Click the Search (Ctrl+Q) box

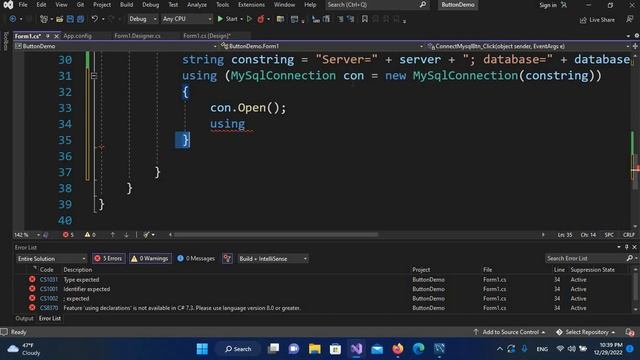point(377,5)
